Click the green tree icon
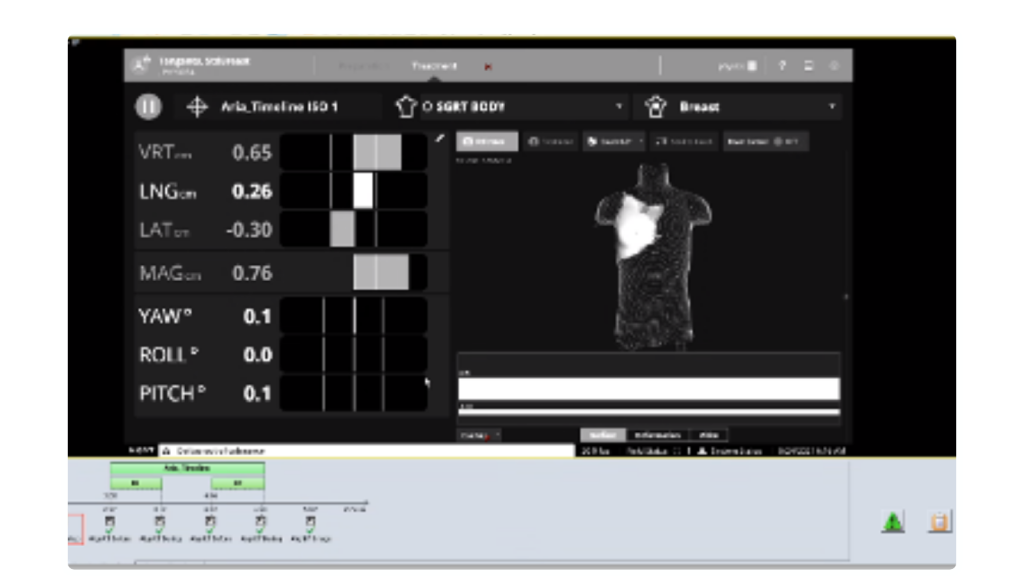Image resolution: width=1024 pixels, height=576 pixels. [x=892, y=522]
